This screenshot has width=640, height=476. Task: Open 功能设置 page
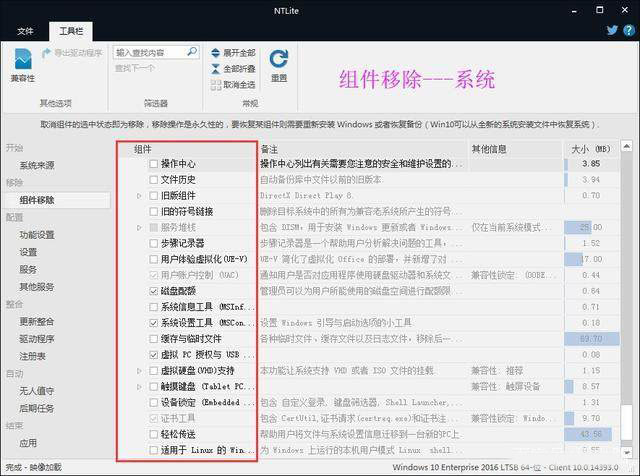37,235
